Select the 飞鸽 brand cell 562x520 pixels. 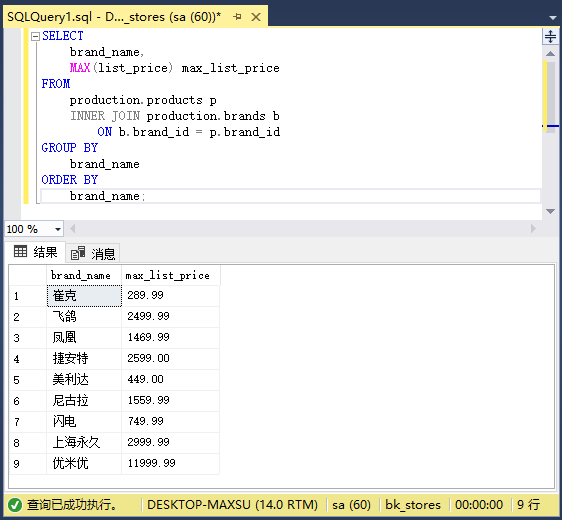[x=84, y=317]
